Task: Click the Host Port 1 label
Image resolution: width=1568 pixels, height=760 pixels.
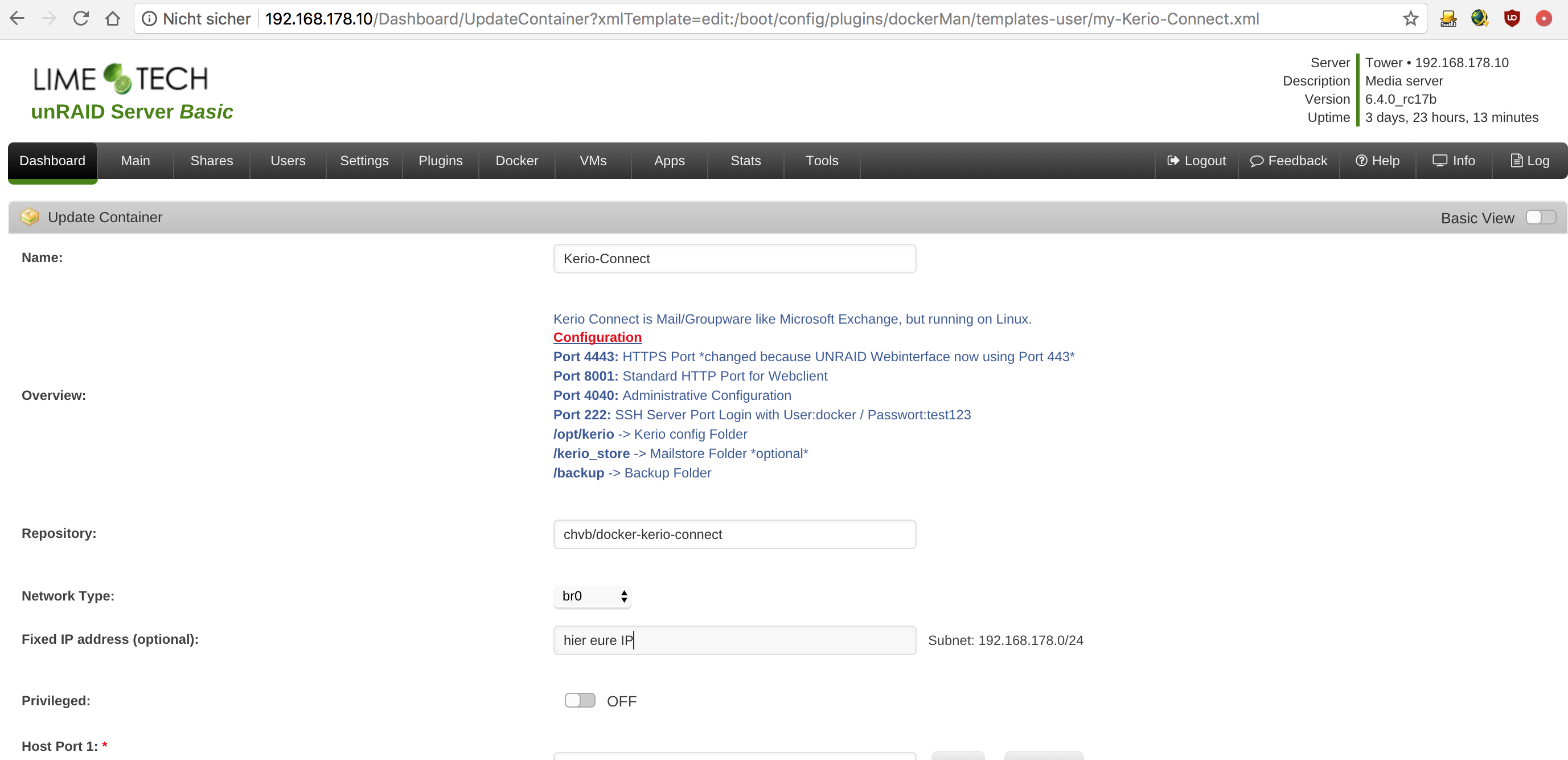Action: pos(64,746)
